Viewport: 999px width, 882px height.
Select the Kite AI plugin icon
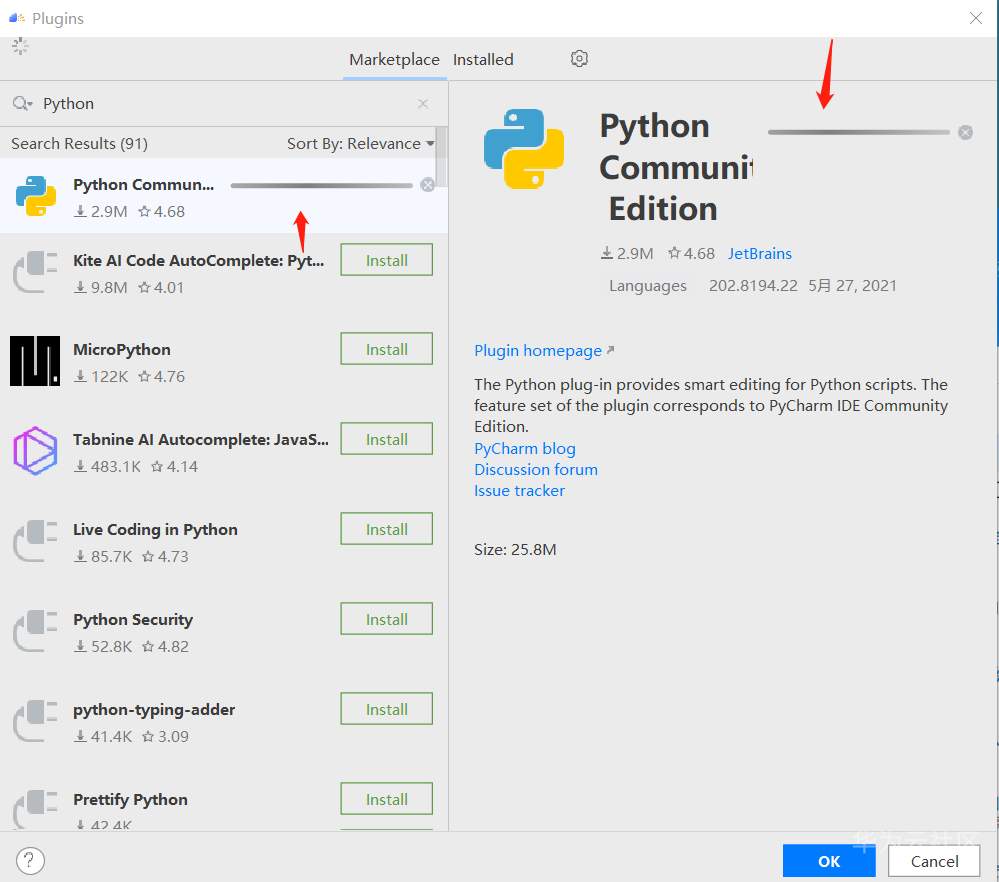coord(36,272)
